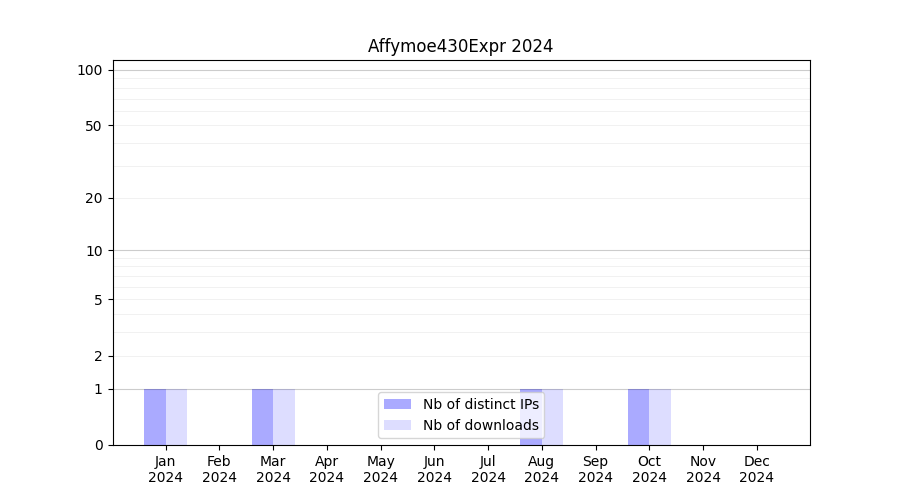
Task: Click the 'Nb of downloads' legend swatch
Action: point(397,425)
